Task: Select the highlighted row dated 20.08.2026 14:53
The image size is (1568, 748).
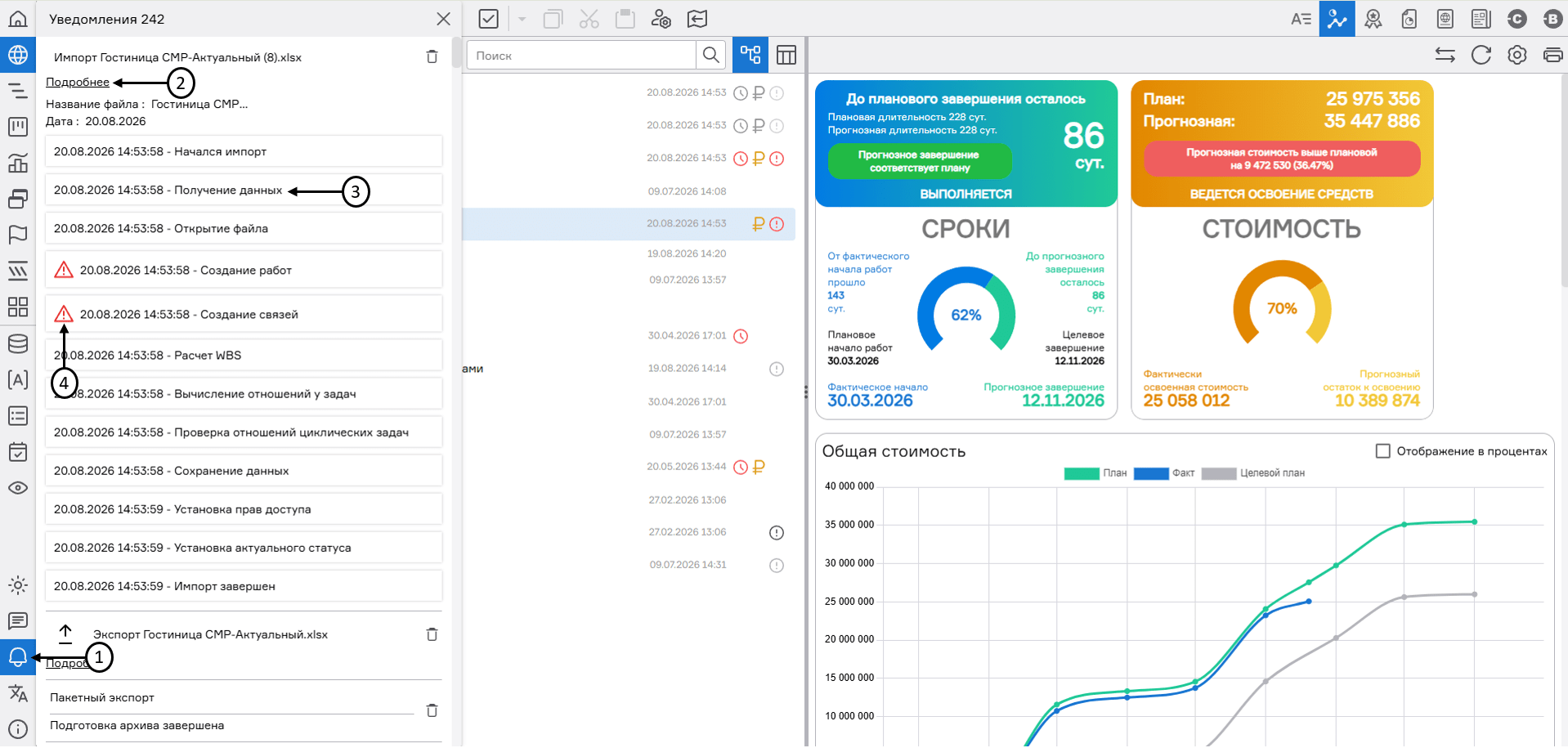Action: tap(629, 224)
